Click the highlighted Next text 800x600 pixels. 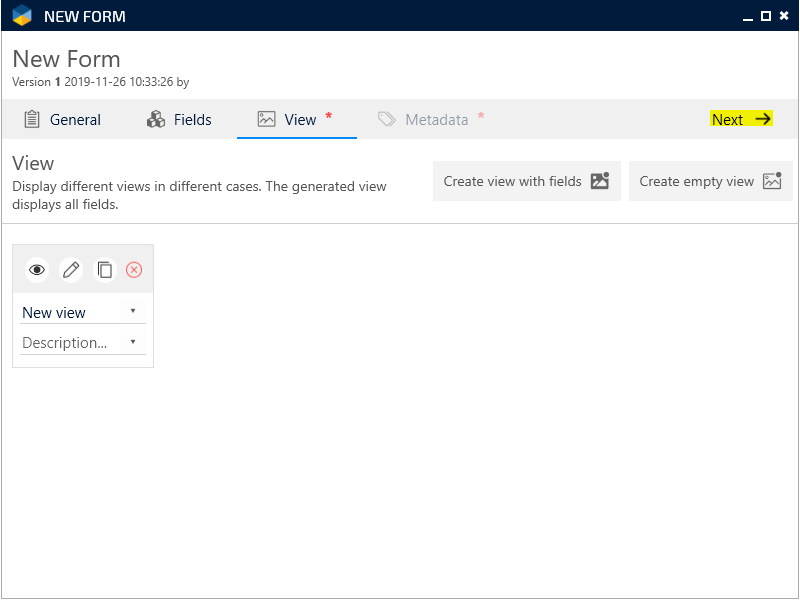pos(727,120)
